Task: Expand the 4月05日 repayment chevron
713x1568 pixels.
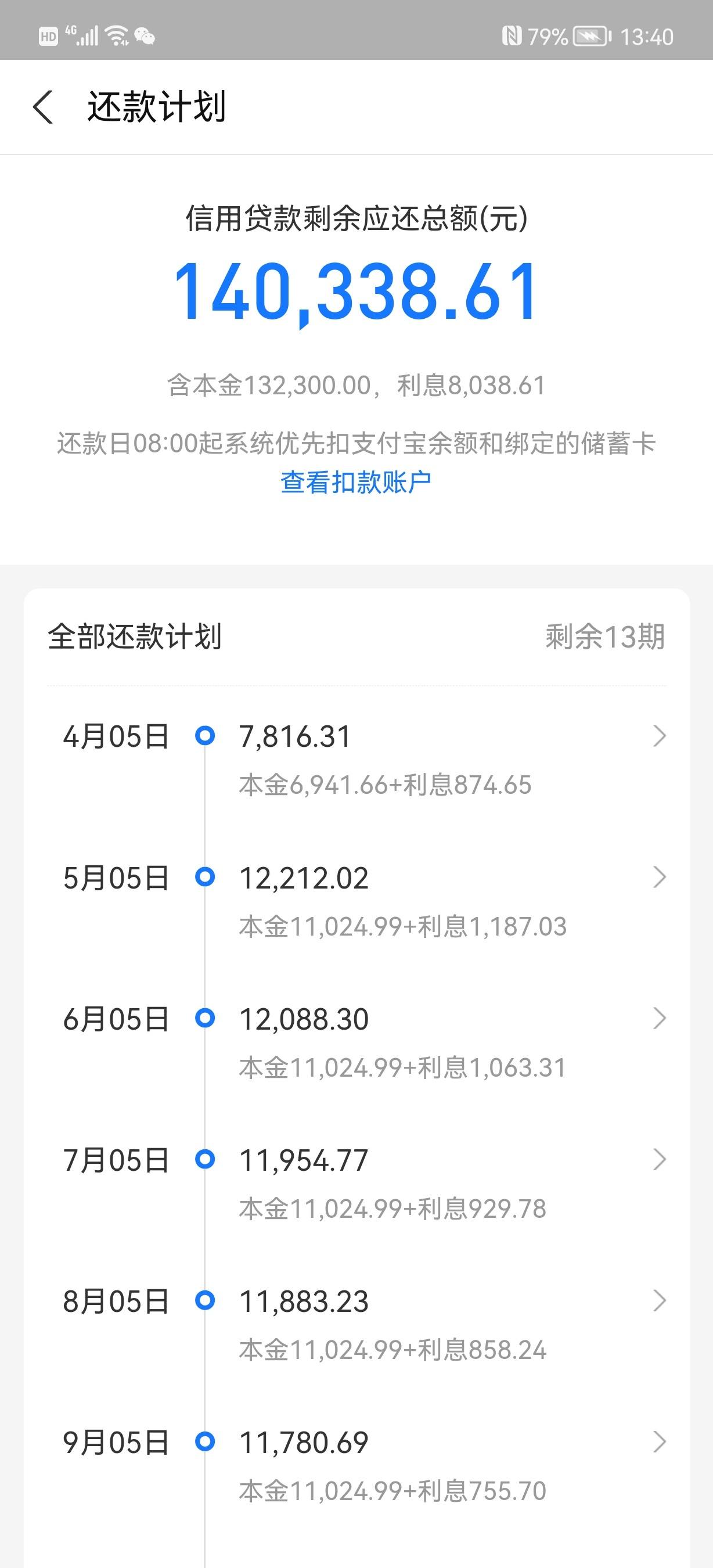Action: click(x=660, y=736)
